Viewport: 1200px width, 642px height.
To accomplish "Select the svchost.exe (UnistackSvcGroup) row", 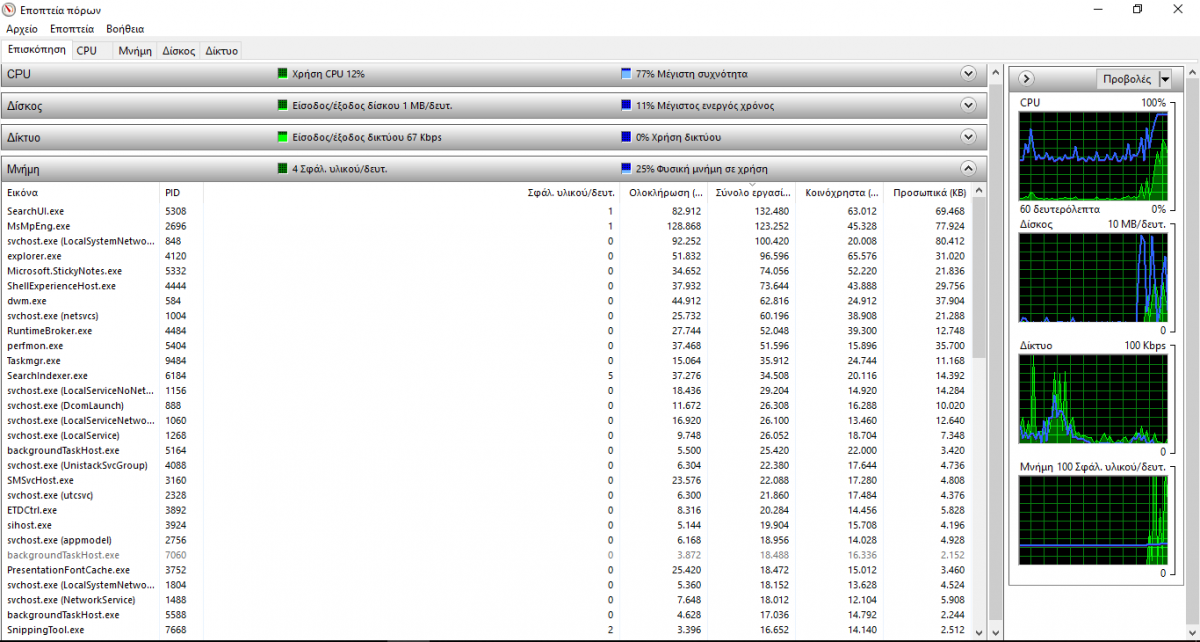I will (x=487, y=465).
